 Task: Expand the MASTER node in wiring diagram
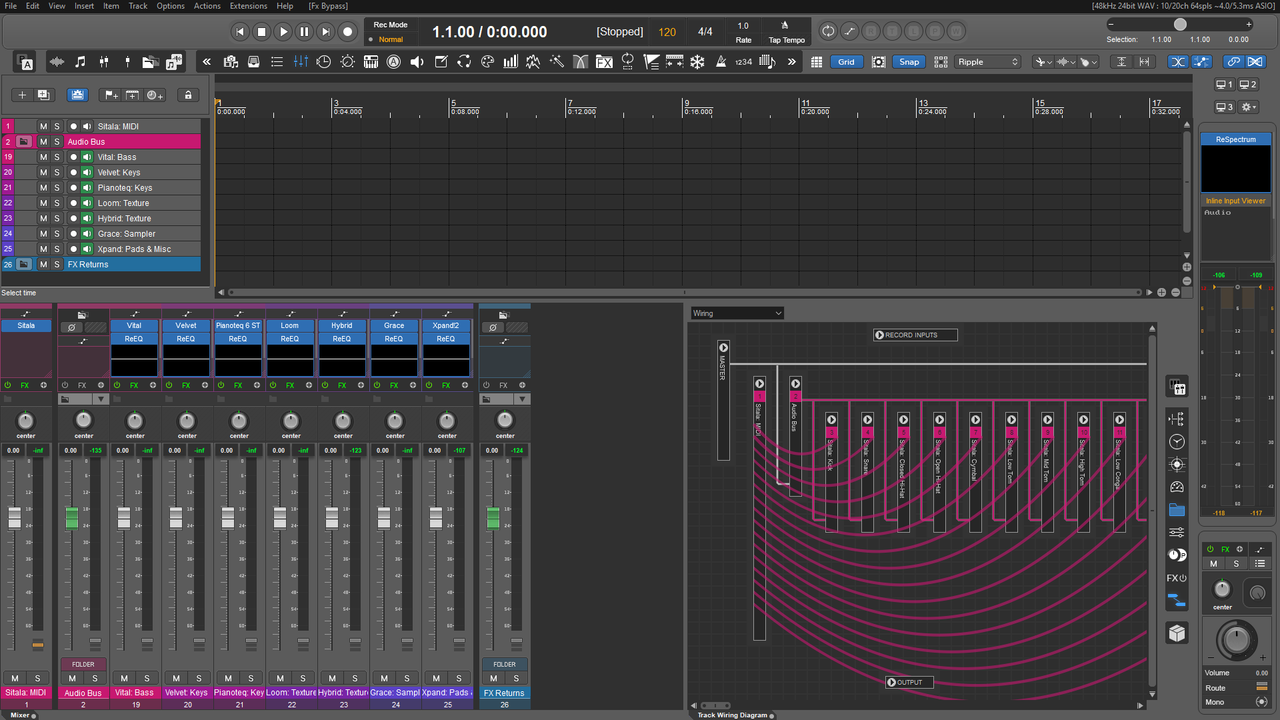pos(724,348)
